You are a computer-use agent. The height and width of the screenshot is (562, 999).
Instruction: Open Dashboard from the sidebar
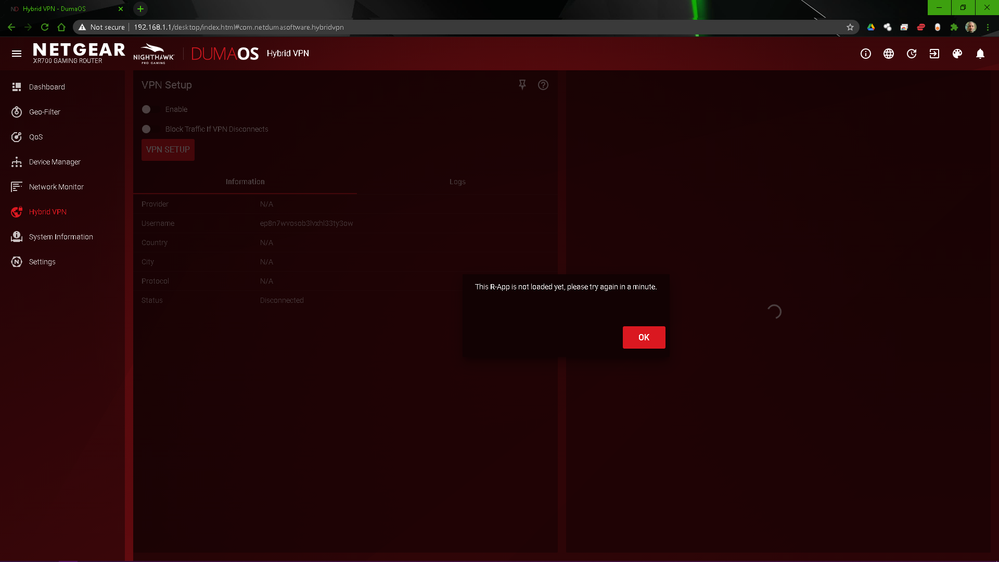click(x=47, y=87)
